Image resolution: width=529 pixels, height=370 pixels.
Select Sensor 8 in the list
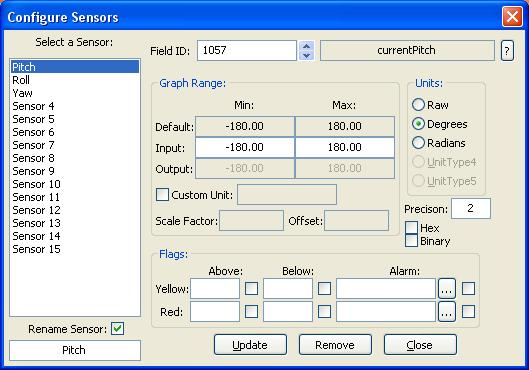pos(75,158)
